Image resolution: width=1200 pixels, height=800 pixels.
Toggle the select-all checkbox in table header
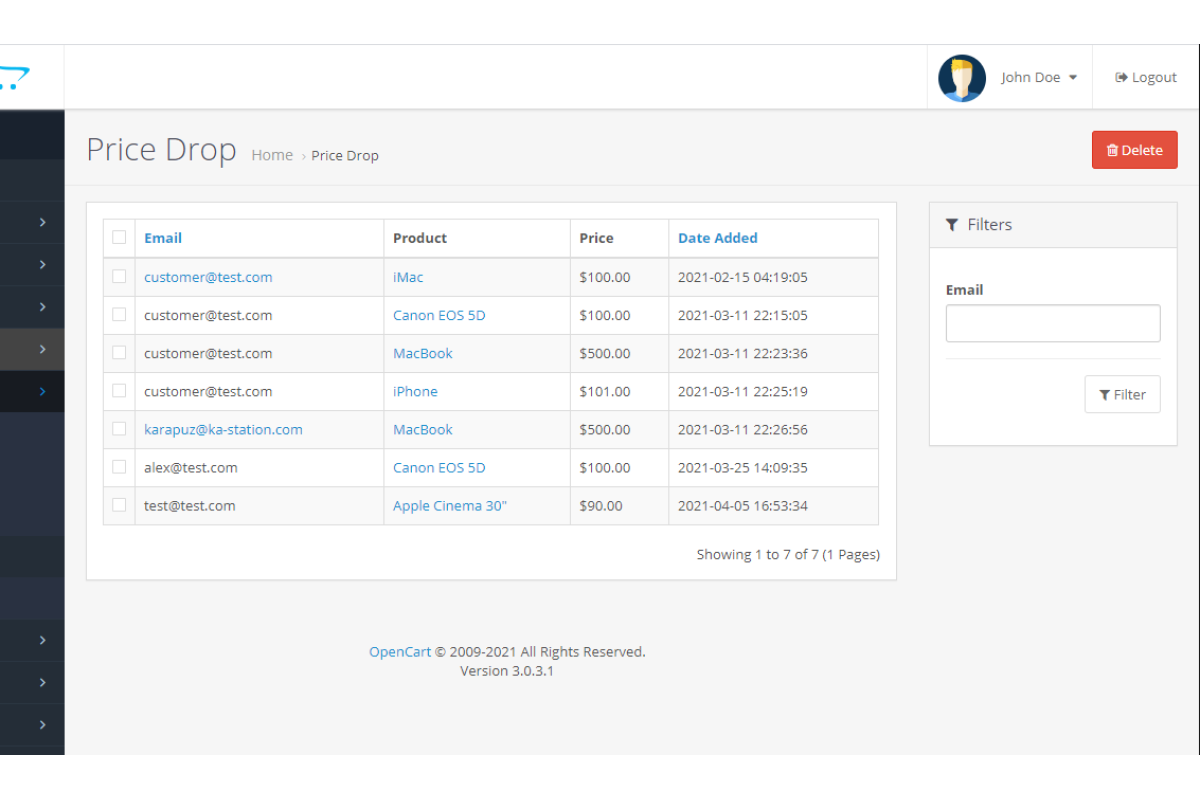coord(119,238)
